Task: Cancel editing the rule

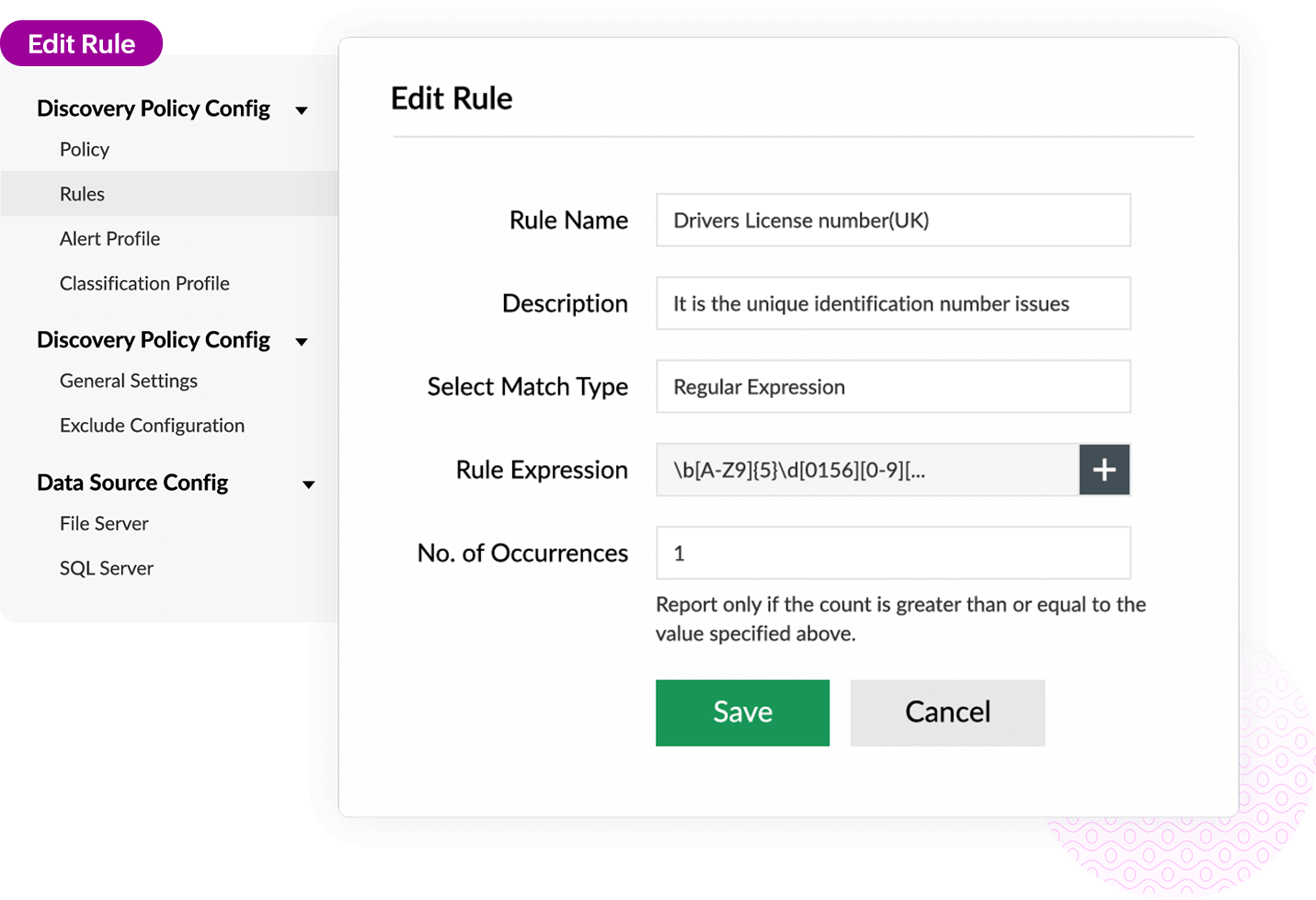Action: tap(947, 712)
